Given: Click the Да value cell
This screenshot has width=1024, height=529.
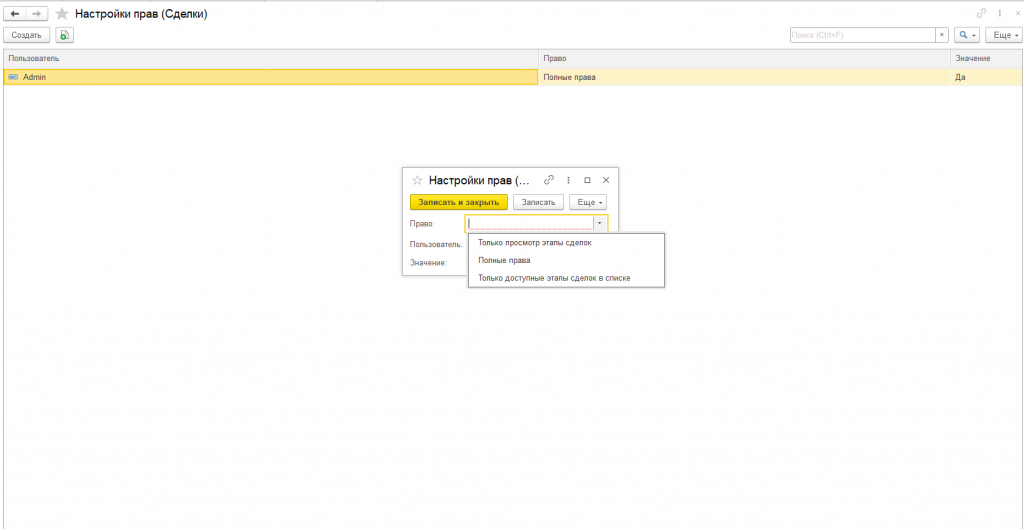Looking at the screenshot, I should click(986, 77).
